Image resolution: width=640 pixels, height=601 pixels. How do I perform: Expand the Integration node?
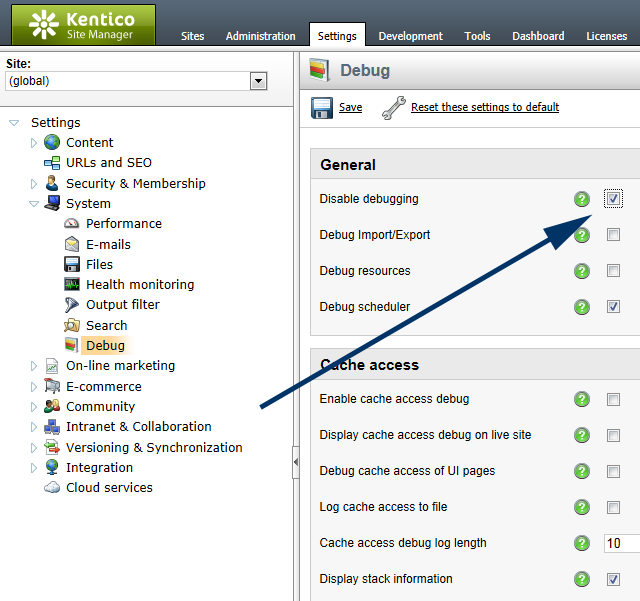coord(34,467)
